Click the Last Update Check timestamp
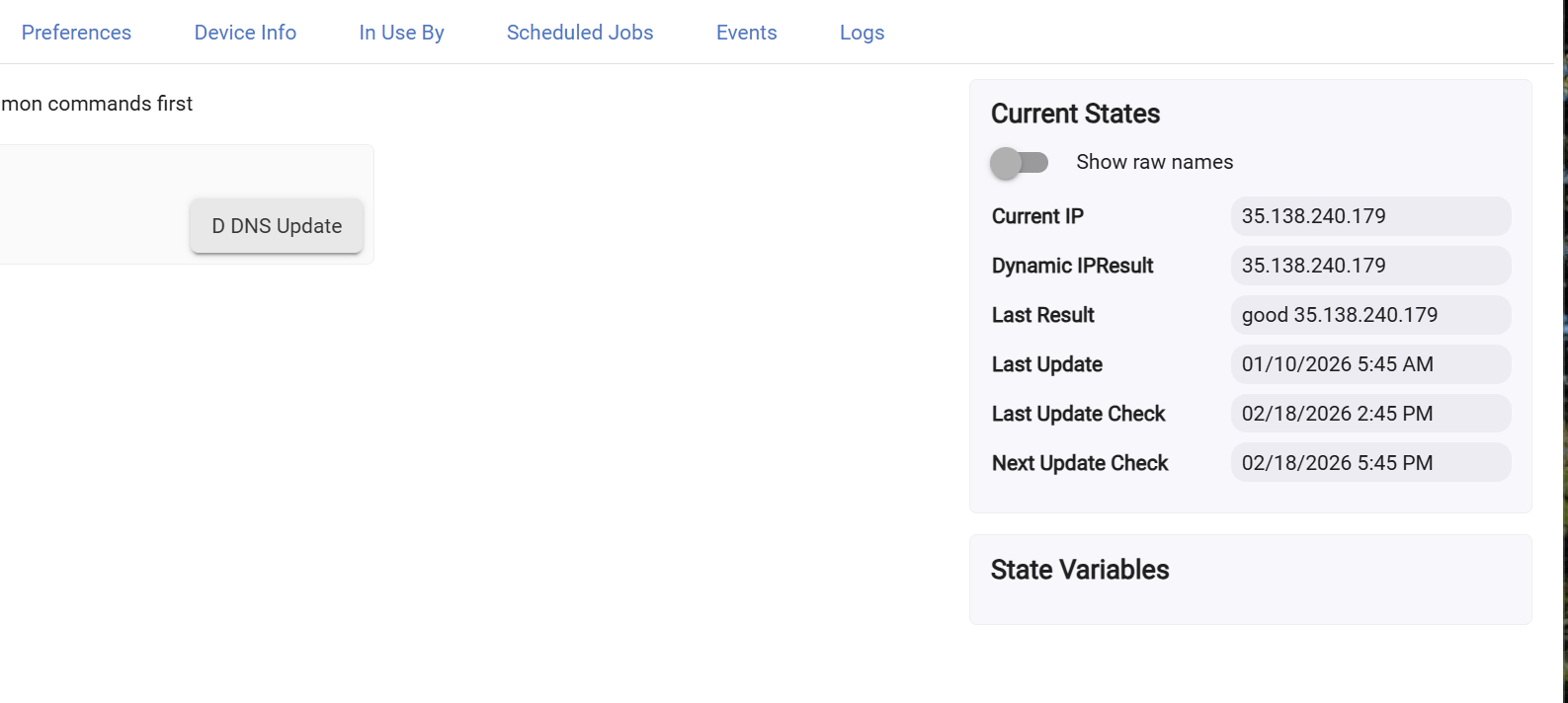Screen dimensions: 1568x703 tap(1369, 414)
